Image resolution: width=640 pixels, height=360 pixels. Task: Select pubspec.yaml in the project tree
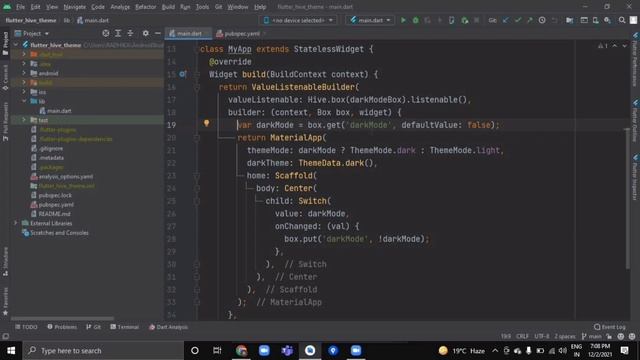[52, 204]
